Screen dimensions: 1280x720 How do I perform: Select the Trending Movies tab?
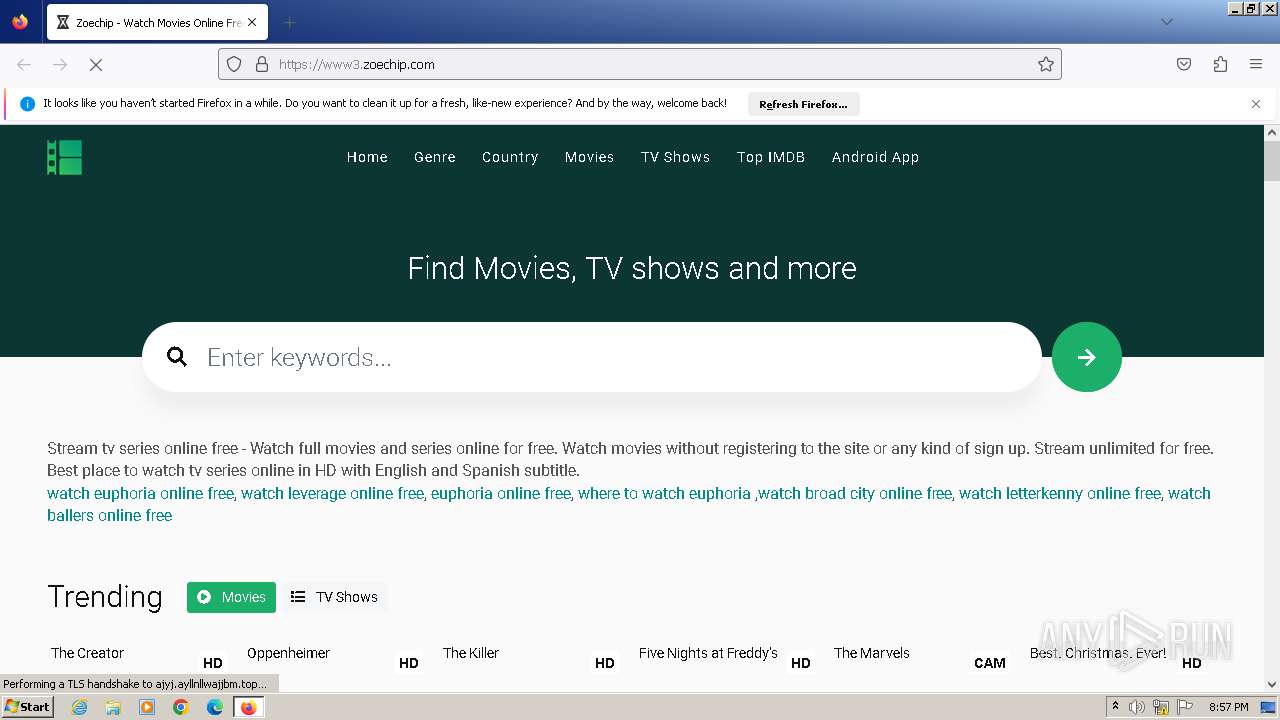coord(231,597)
